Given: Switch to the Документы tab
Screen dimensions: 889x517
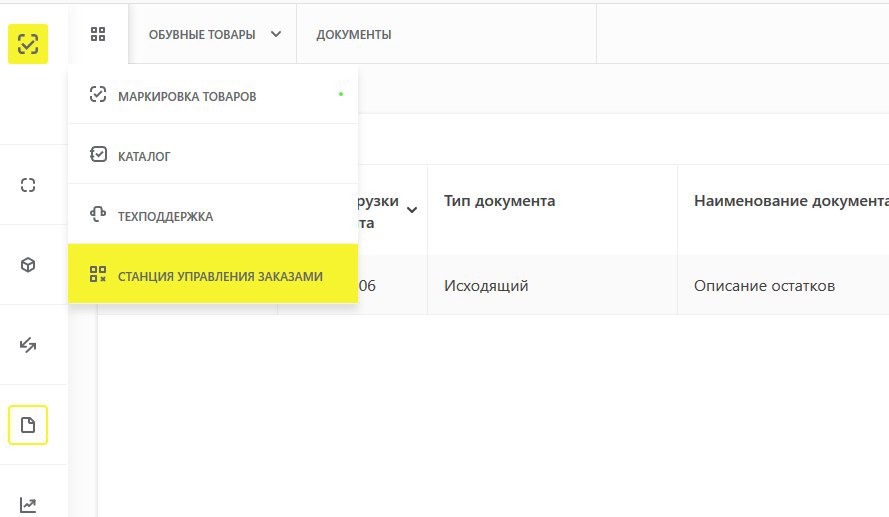Looking at the screenshot, I should [x=354, y=35].
